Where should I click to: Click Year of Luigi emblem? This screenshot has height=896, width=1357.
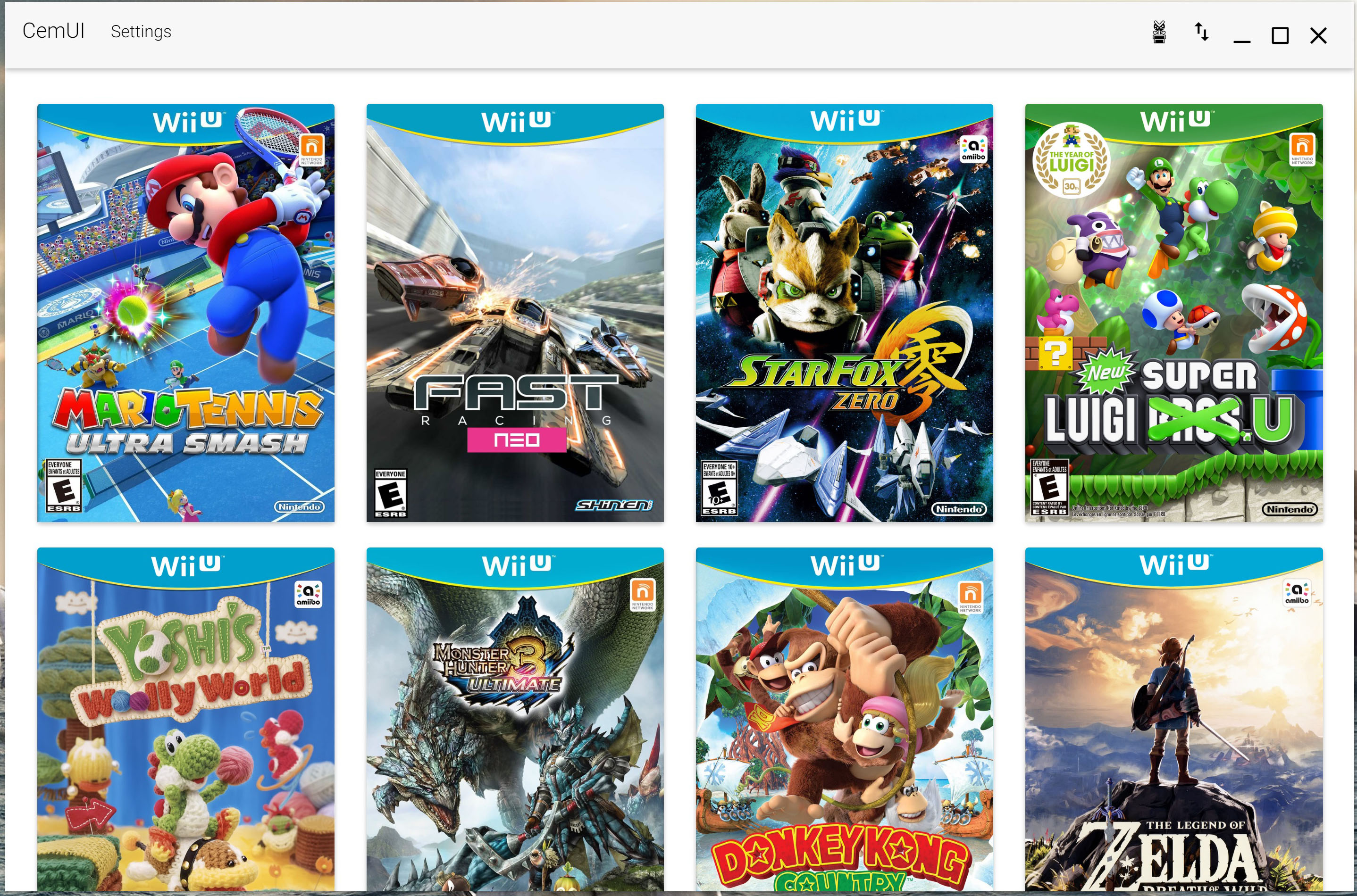point(1070,160)
